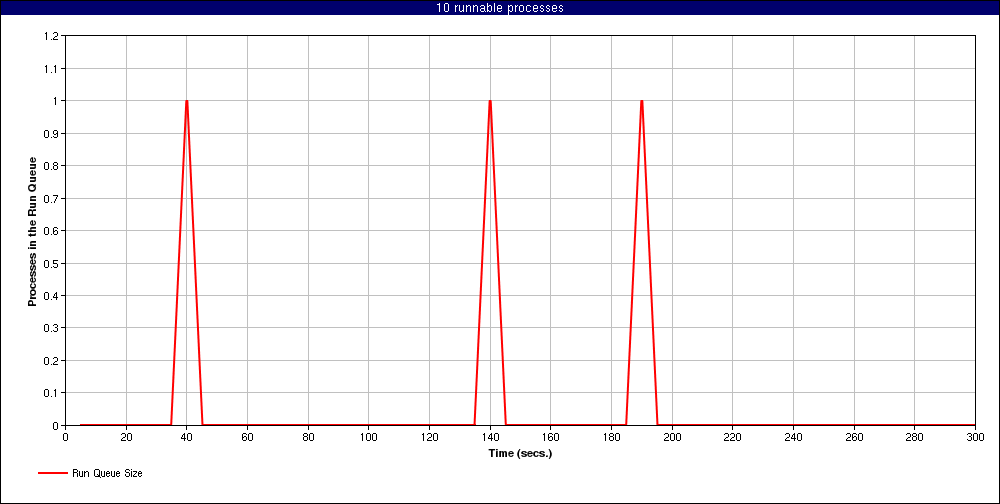
Task: Click the spike peak near 190 seconds
Action: pos(642,101)
